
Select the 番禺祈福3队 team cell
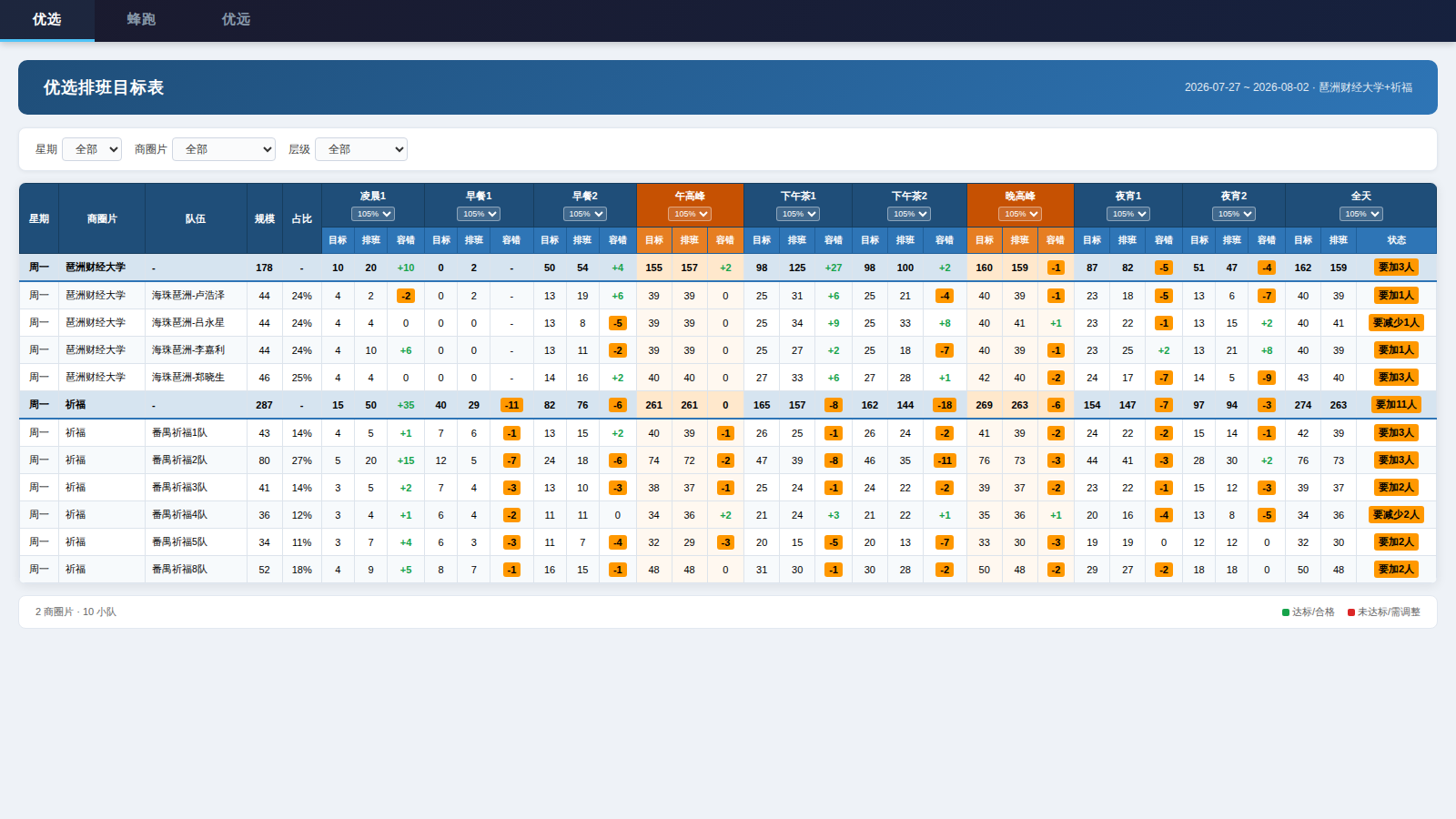[196, 488]
